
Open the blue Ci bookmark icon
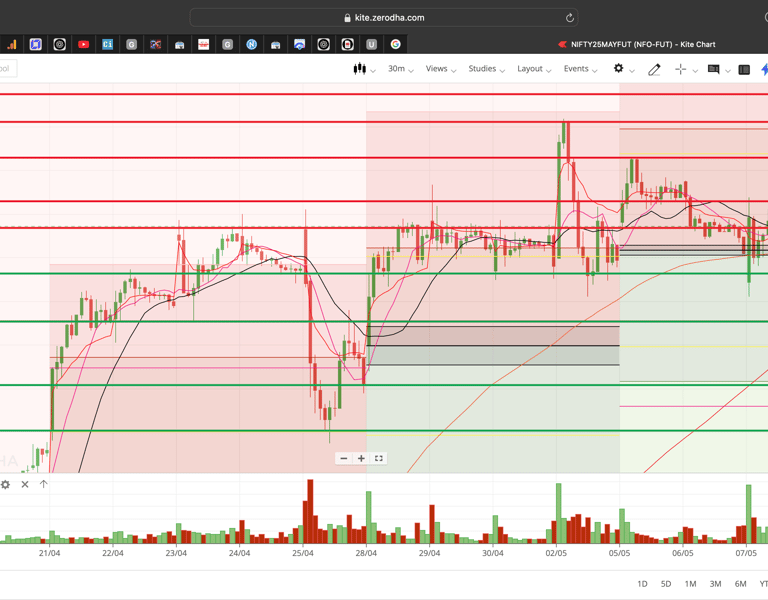(107, 45)
